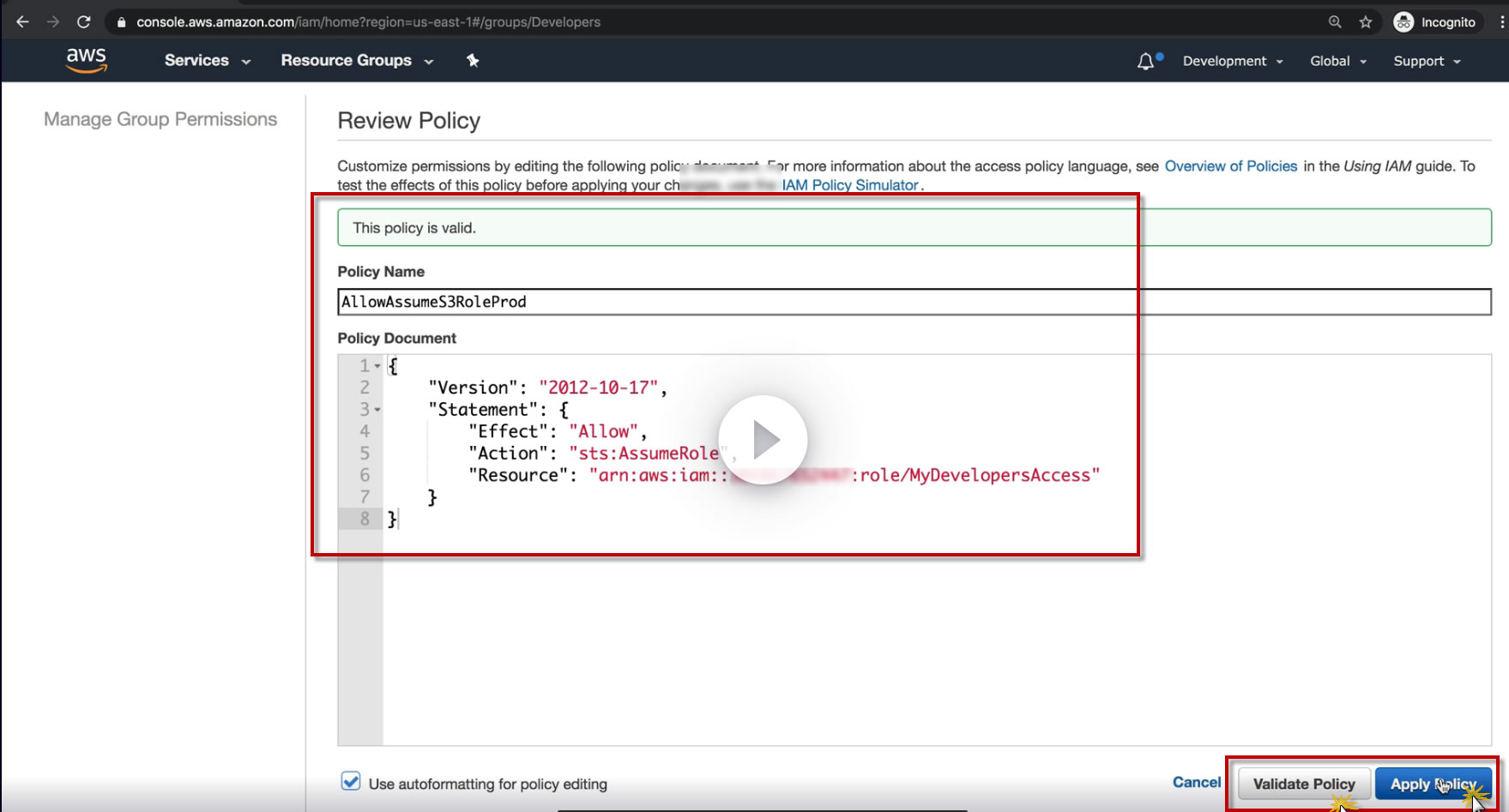The height and width of the screenshot is (812, 1509).
Task: Toggle autoformatting for policy editing checkbox
Action: (x=351, y=781)
